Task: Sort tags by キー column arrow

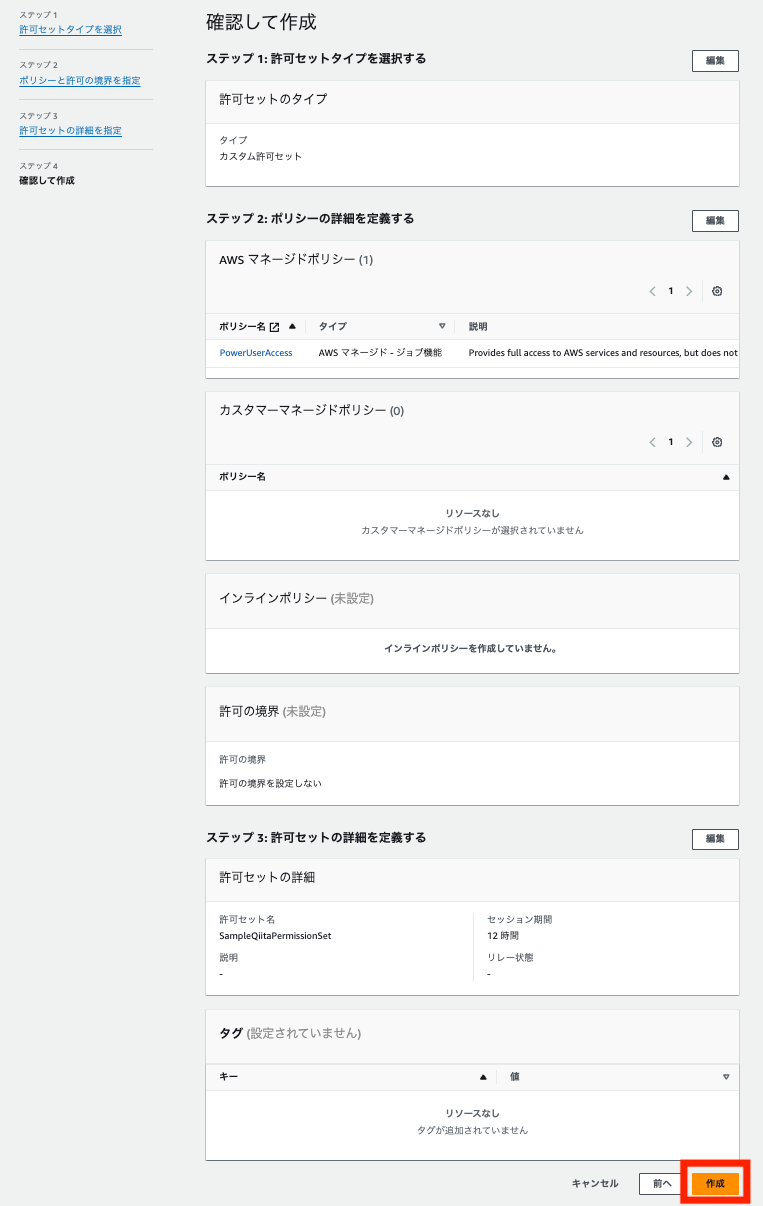Action: pos(483,1077)
